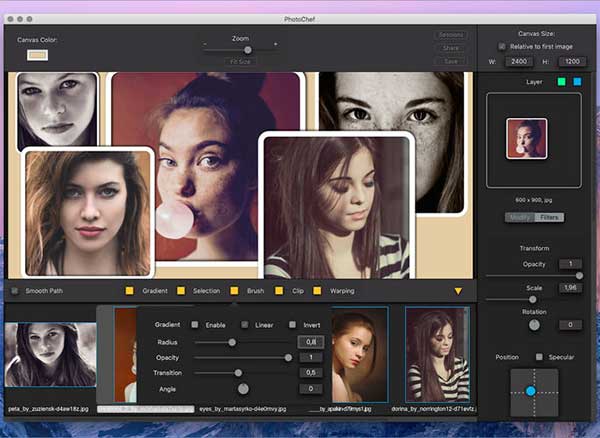Click the Radius value field 0,8
The height and width of the screenshot is (438, 600).
coord(311,342)
